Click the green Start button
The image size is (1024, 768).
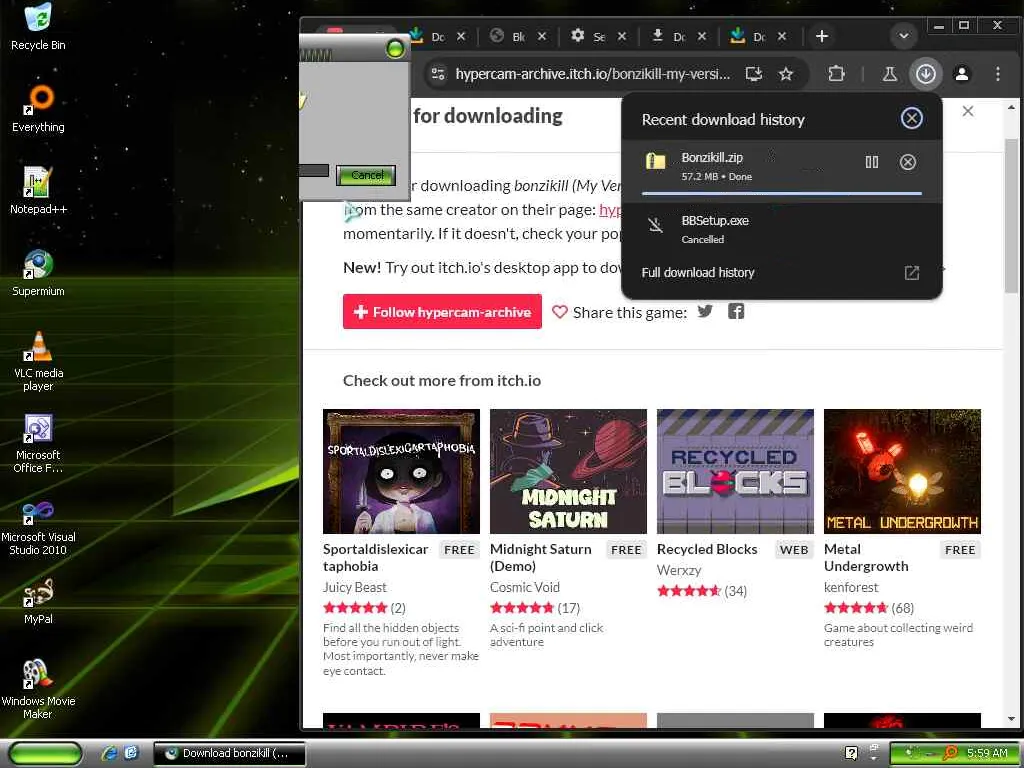click(45, 753)
